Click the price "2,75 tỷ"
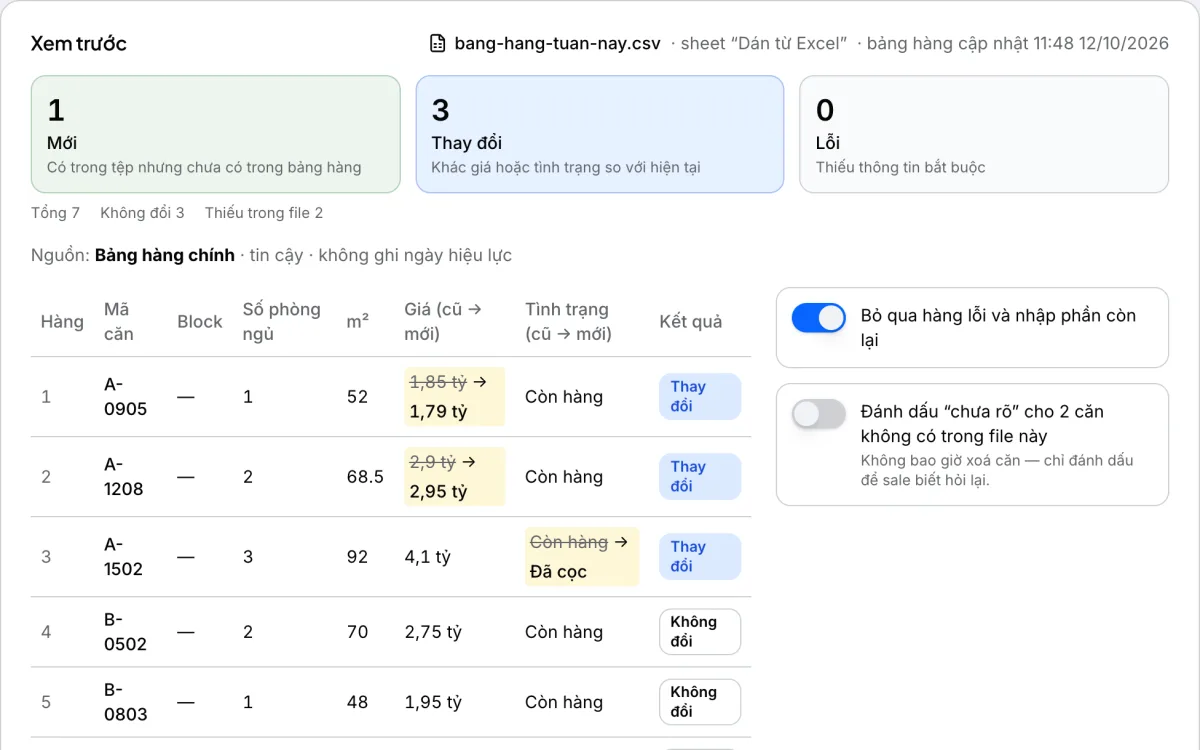 coord(434,632)
